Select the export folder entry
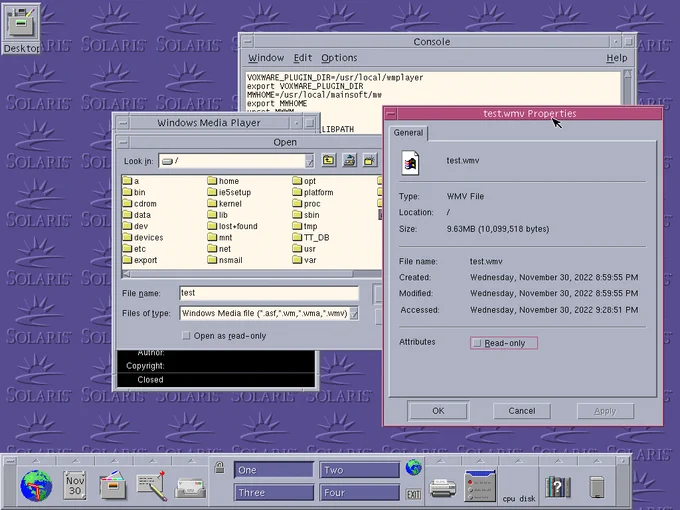The image size is (680, 510). coord(140,260)
